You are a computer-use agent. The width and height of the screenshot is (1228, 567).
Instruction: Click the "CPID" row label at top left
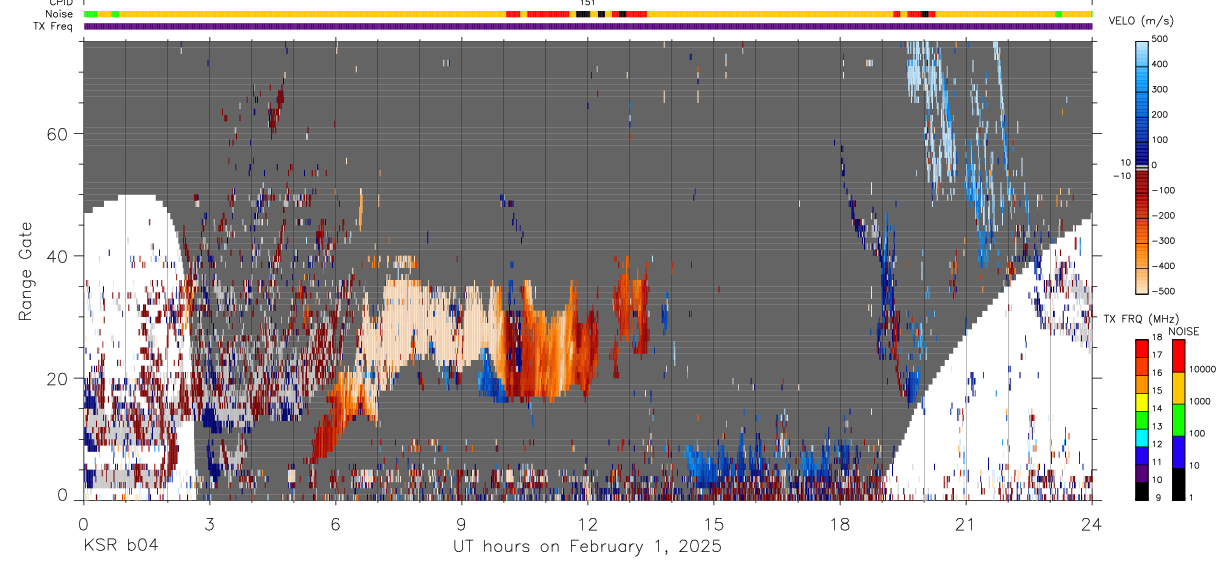coord(61,3)
